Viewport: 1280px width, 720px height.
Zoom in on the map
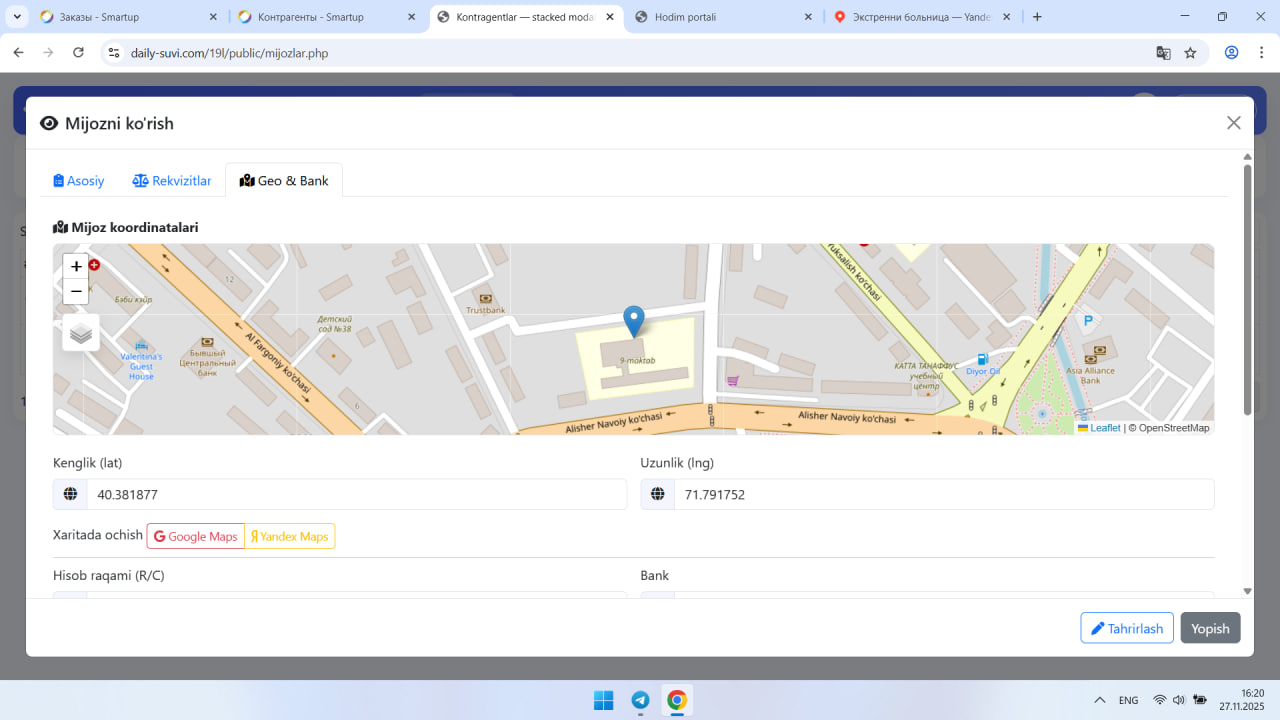76,266
